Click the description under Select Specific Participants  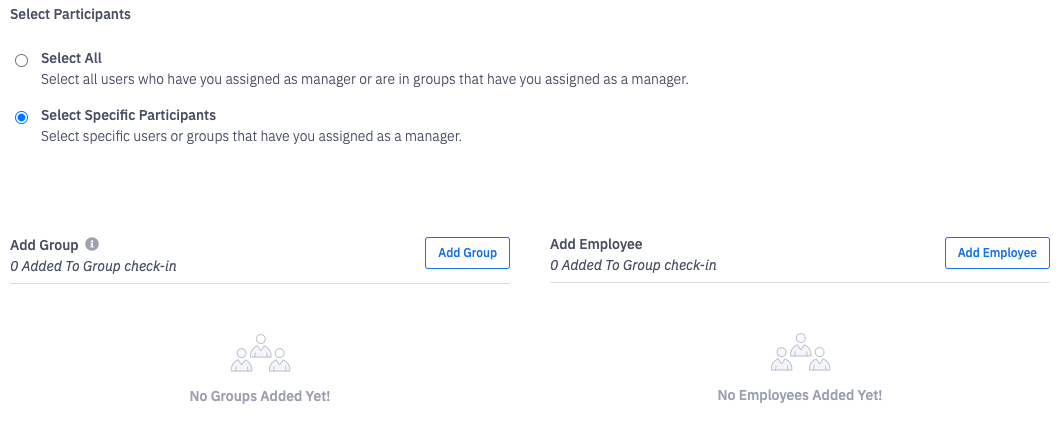coord(251,135)
